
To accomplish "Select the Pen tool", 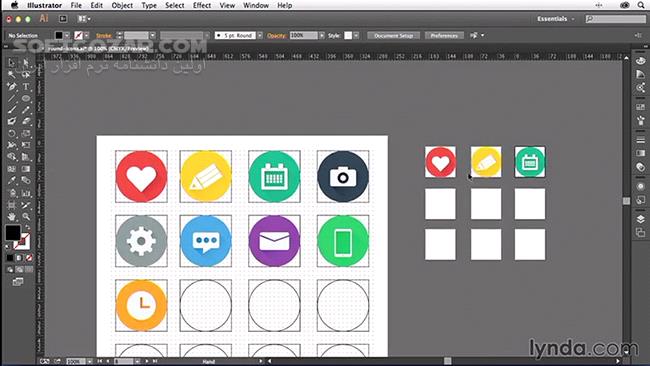I will pyautogui.click(x=12, y=87).
